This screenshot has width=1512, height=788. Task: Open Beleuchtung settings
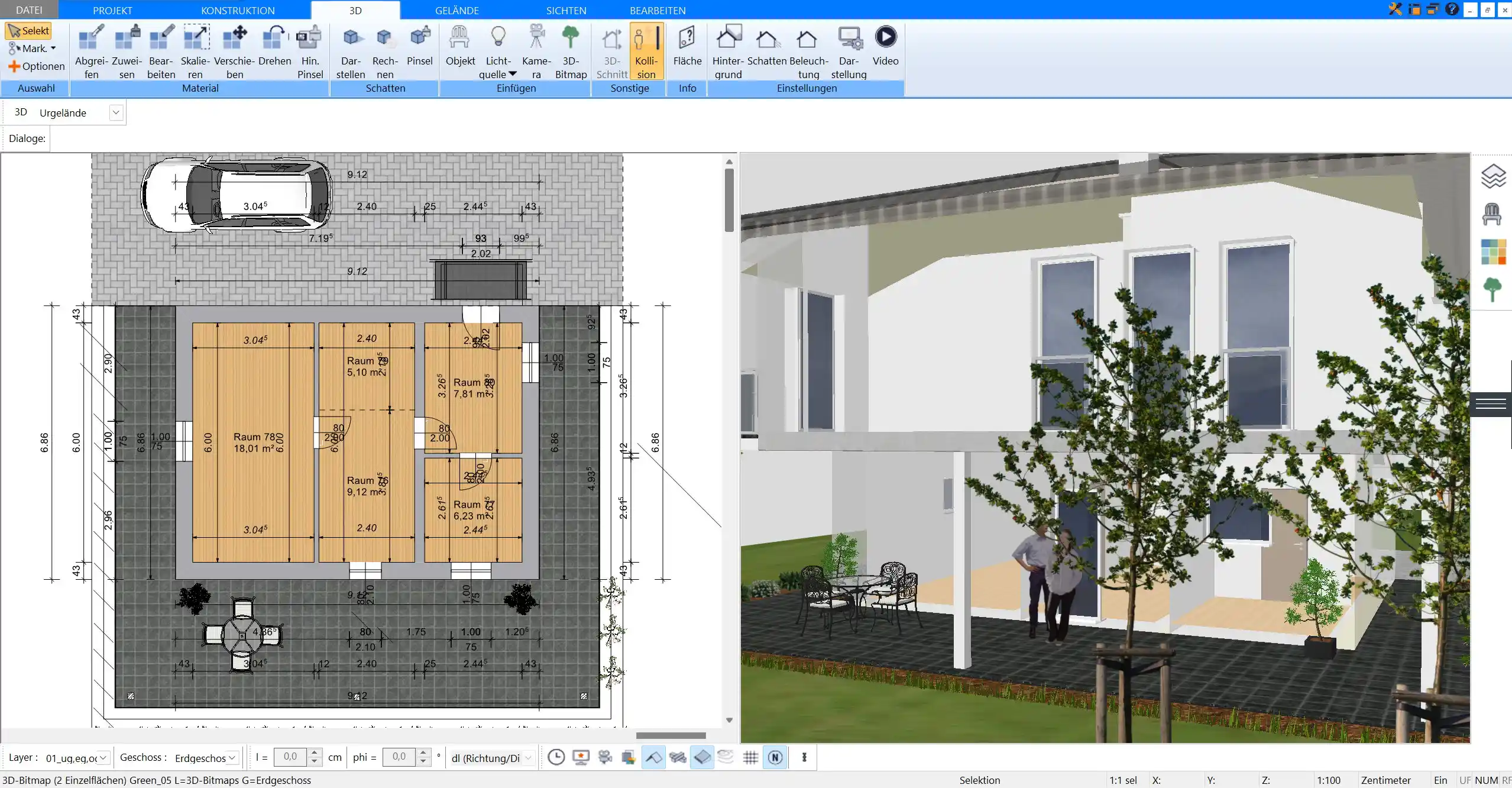808,51
